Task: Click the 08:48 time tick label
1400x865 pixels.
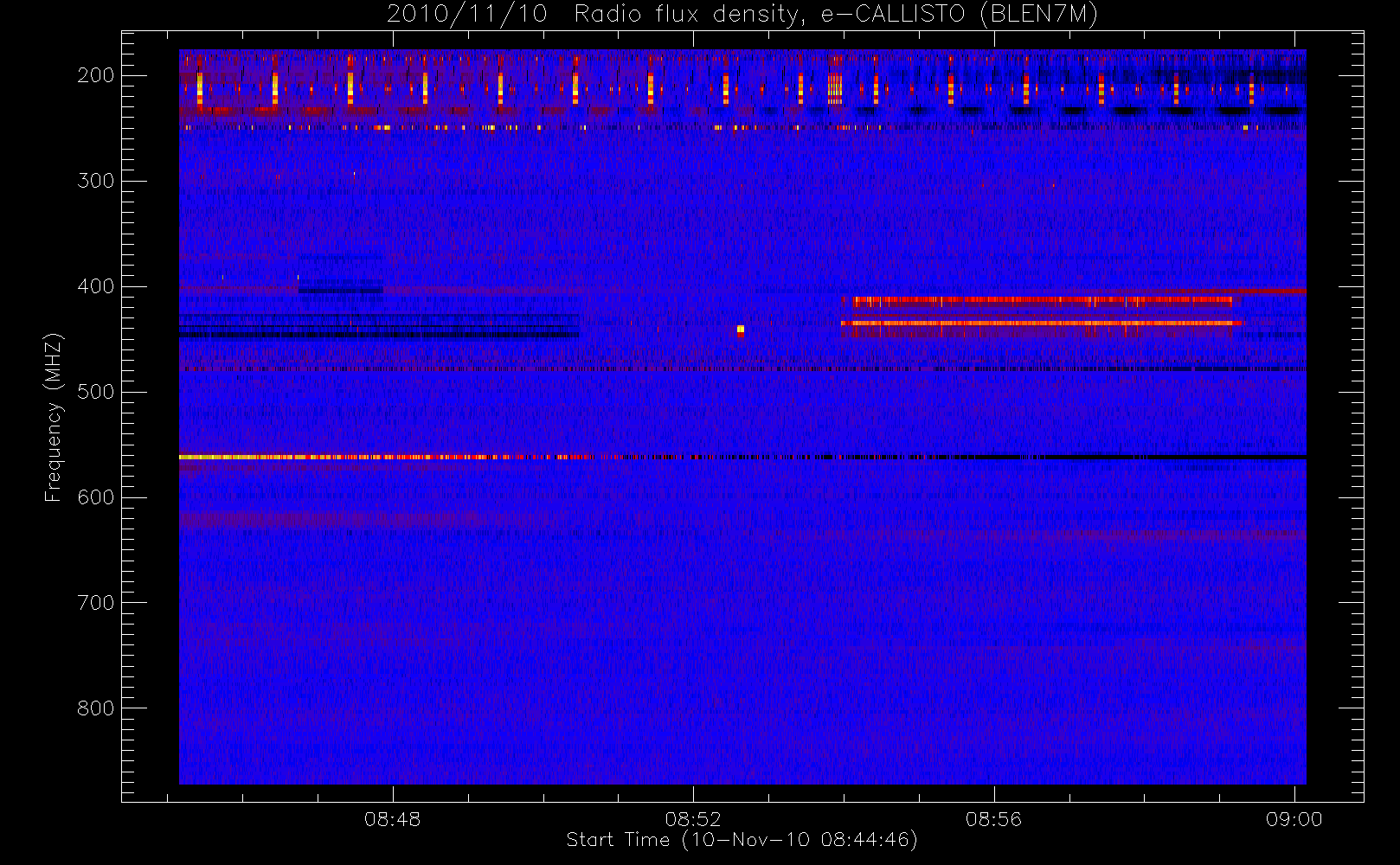Action: (392, 819)
